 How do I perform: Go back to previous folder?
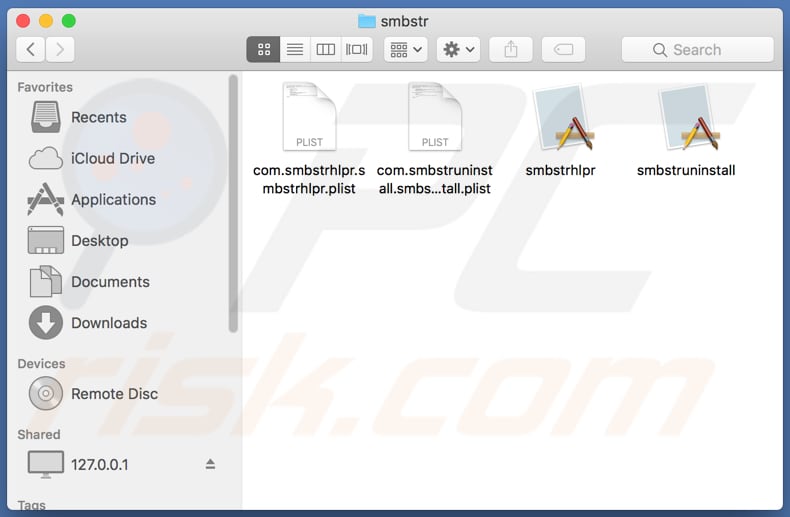[31, 49]
